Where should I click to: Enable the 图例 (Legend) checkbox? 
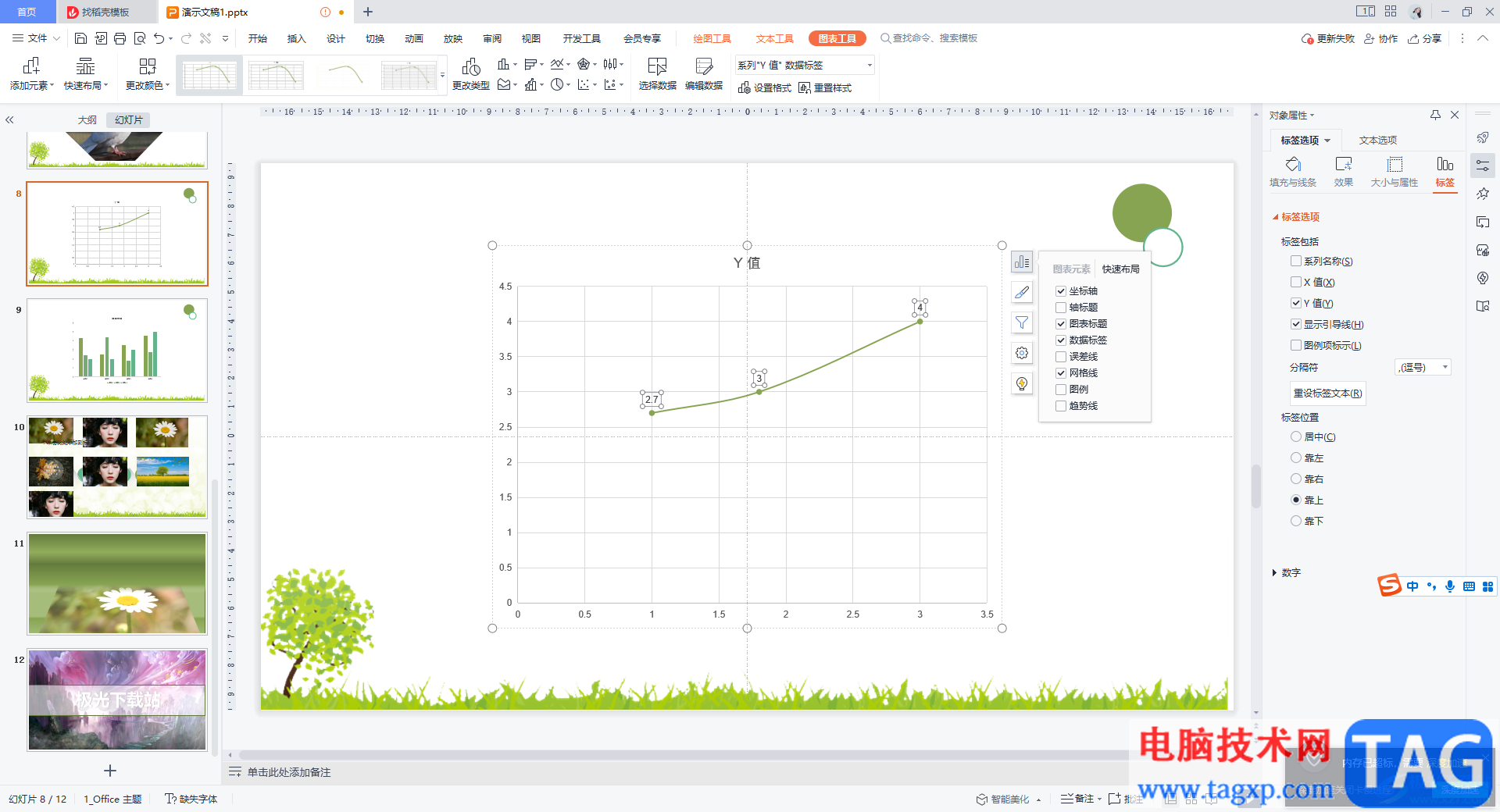[1061, 390]
